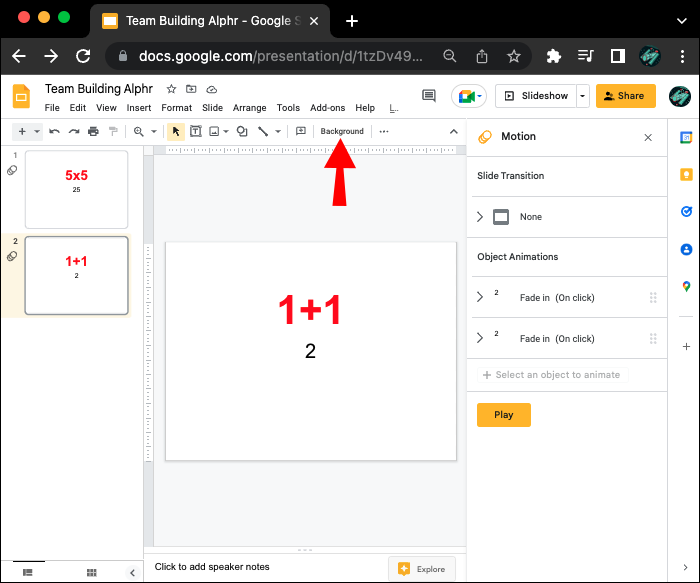
Task: Open the Format menu
Action: pyautogui.click(x=177, y=108)
